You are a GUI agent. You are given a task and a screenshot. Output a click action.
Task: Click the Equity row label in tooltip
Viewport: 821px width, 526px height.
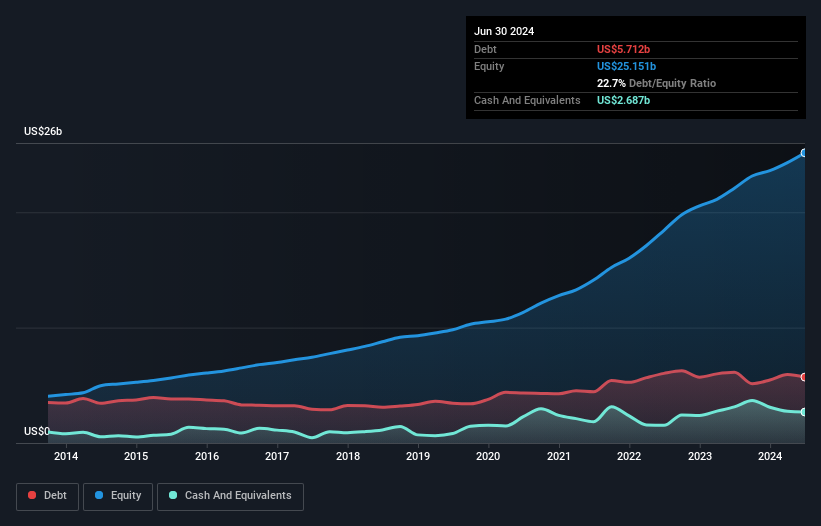(489, 66)
